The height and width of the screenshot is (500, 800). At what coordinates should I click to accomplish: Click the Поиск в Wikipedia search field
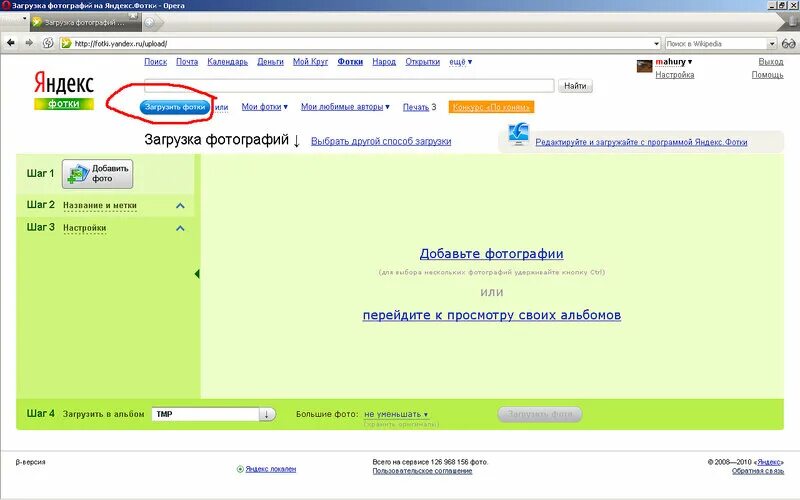click(715, 44)
